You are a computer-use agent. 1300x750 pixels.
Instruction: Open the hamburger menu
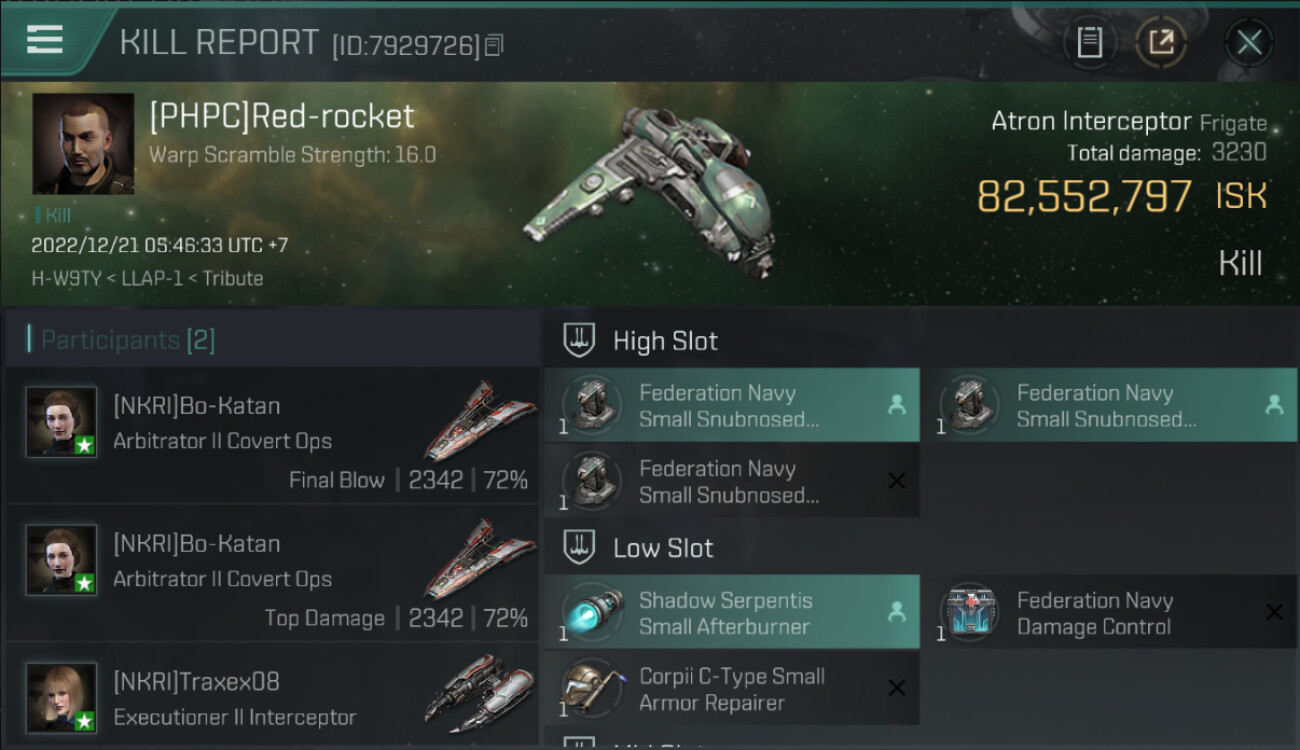[x=45, y=40]
